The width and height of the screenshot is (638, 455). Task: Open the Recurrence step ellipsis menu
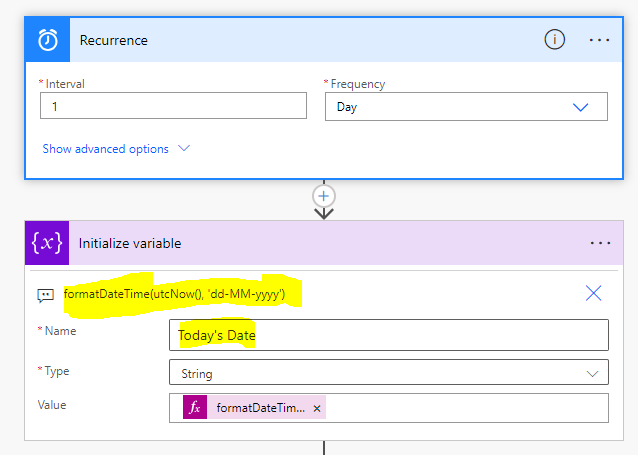coord(599,40)
